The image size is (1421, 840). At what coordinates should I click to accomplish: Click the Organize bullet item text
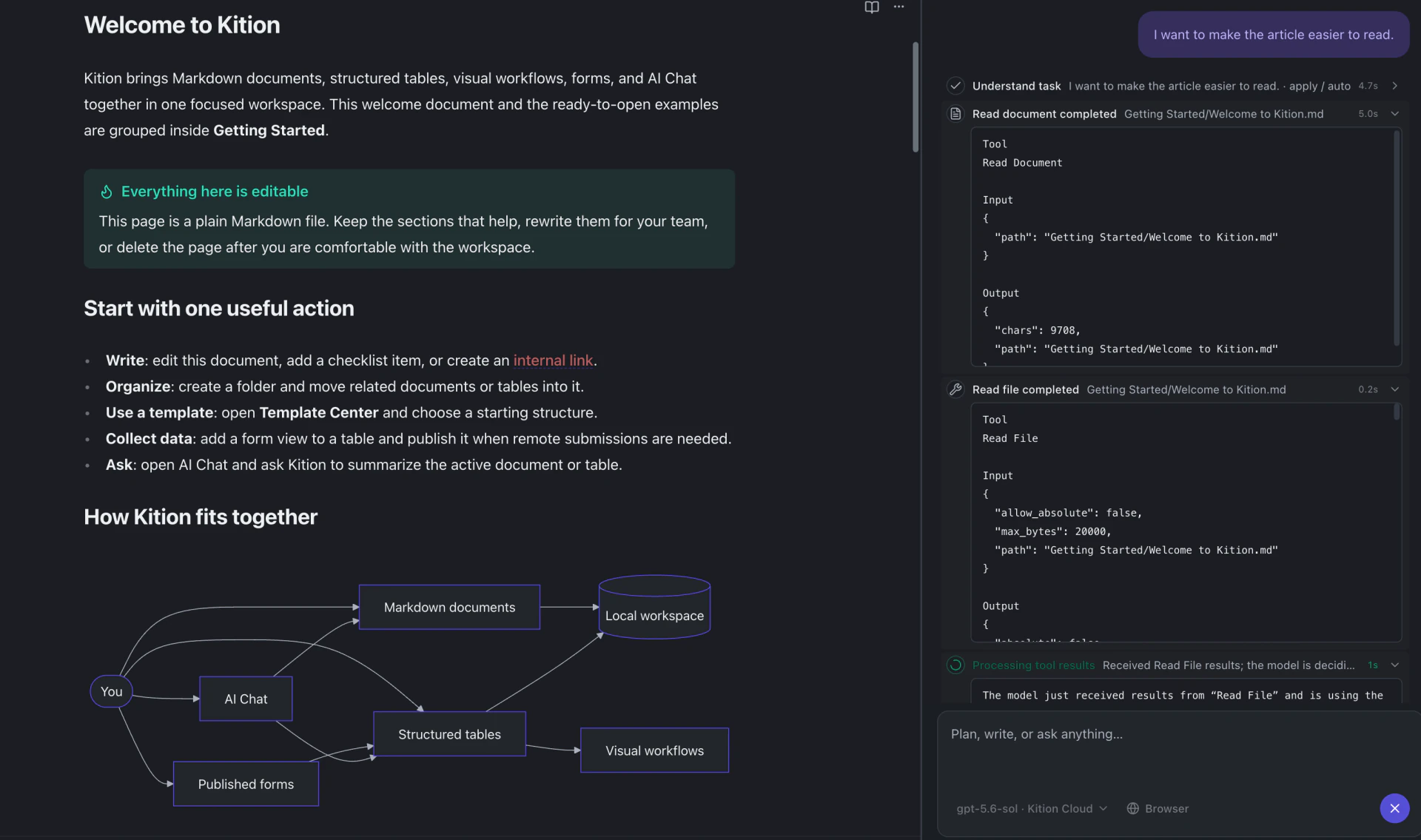[x=345, y=386]
